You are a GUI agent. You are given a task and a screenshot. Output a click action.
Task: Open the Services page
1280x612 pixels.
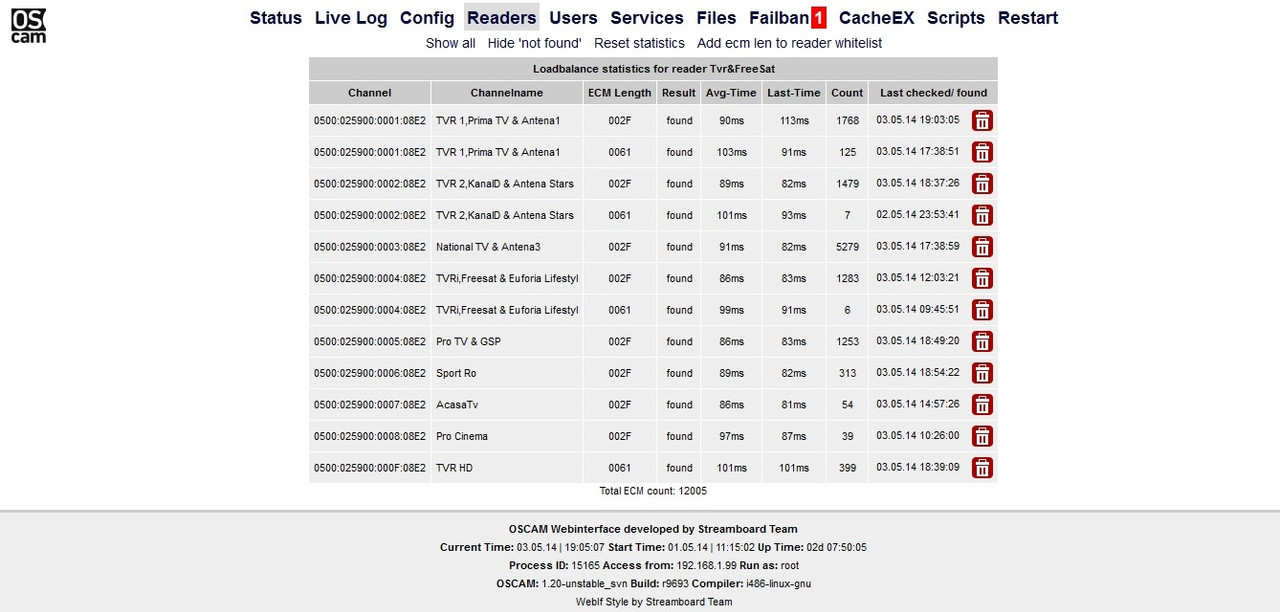(647, 17)
